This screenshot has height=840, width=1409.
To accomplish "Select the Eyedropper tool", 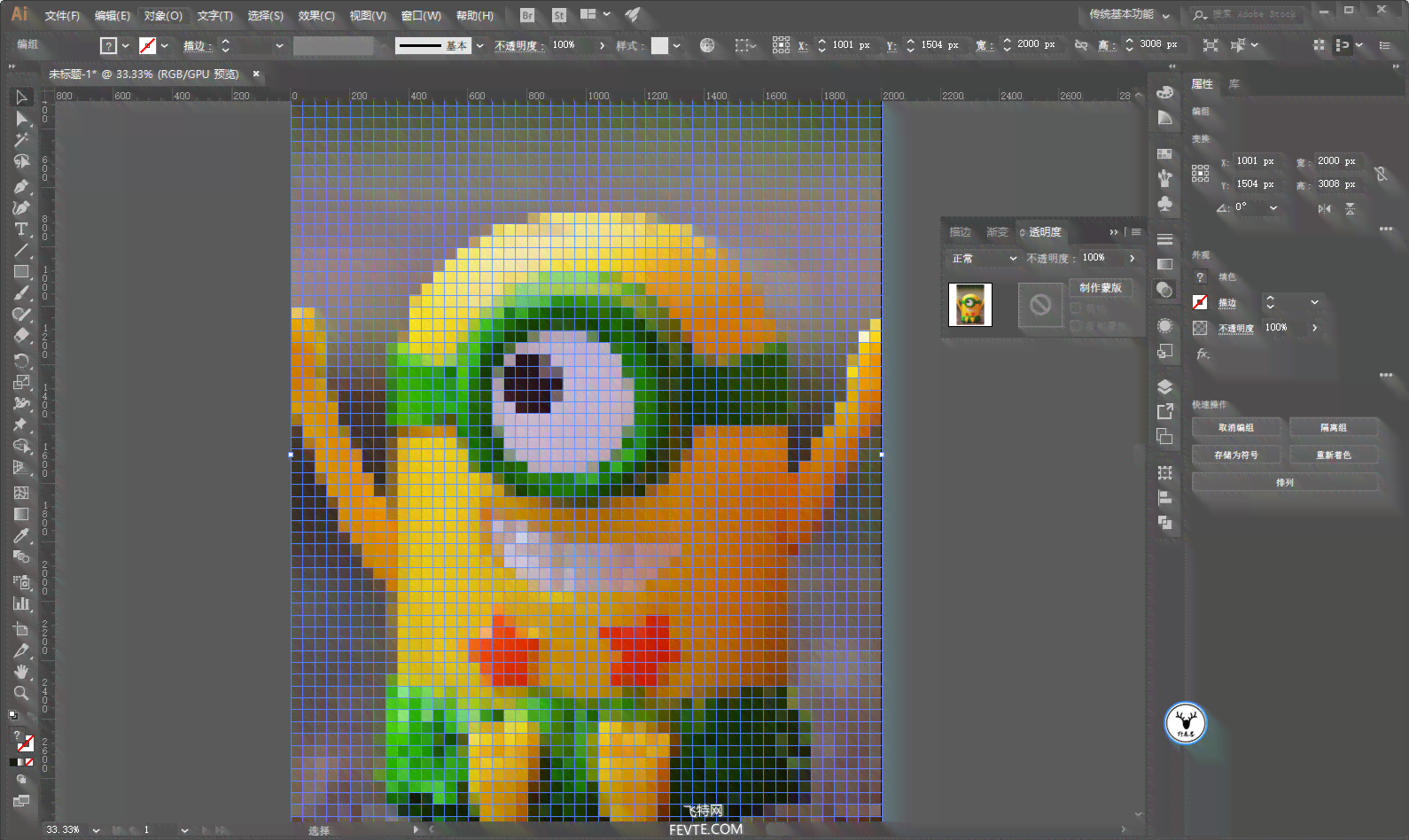I will [x=21, y=536].
